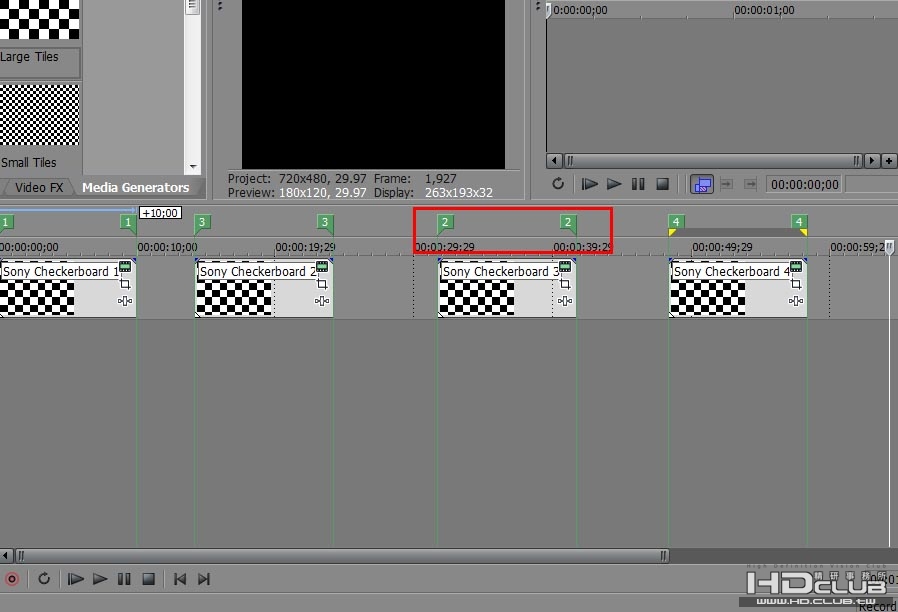The width and height of the screenshot is (898, 612).
Task: Toggle Loop Playback in the timeline transport
Action: tap(44, 579)
